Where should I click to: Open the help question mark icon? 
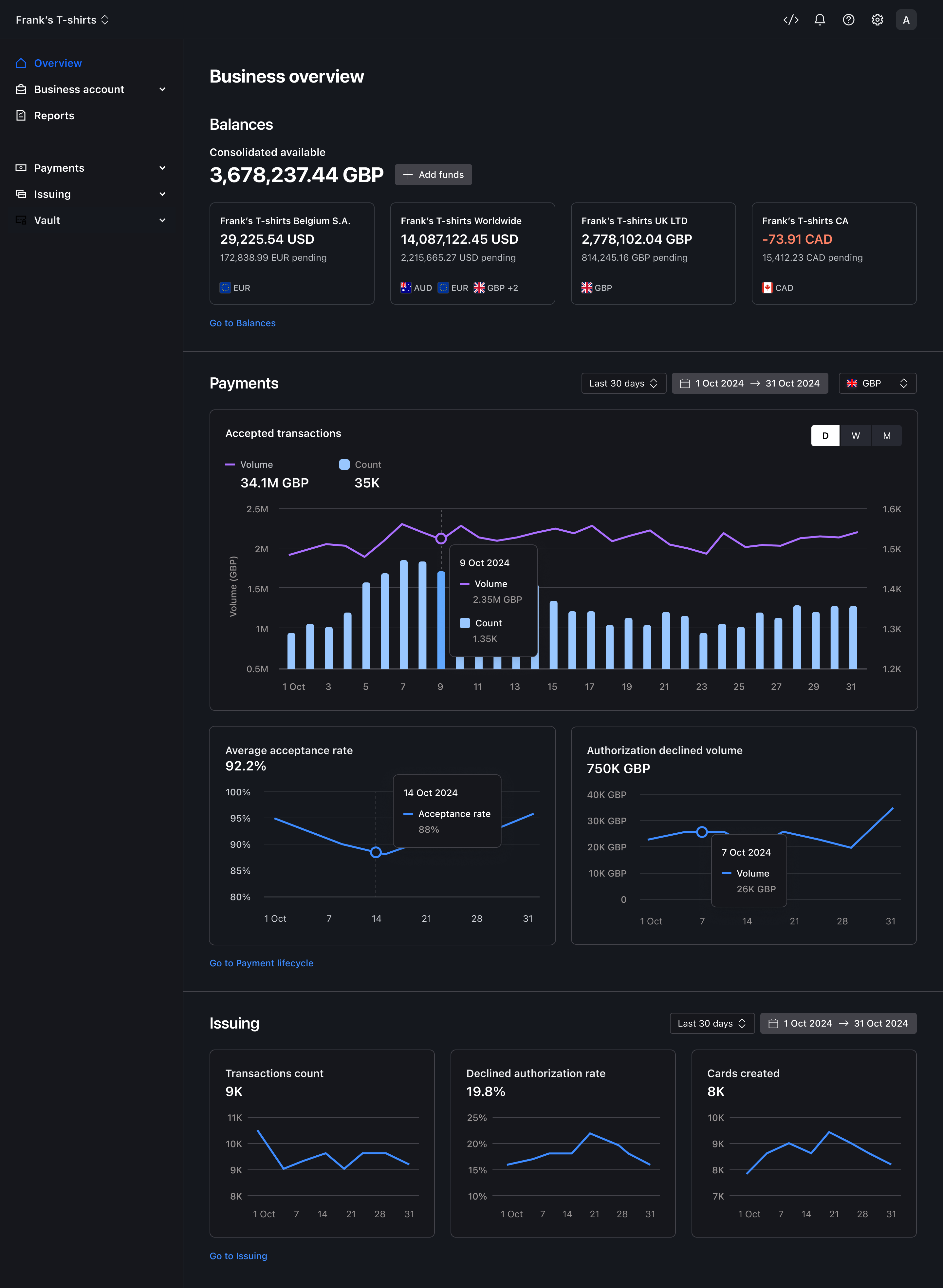849,20
